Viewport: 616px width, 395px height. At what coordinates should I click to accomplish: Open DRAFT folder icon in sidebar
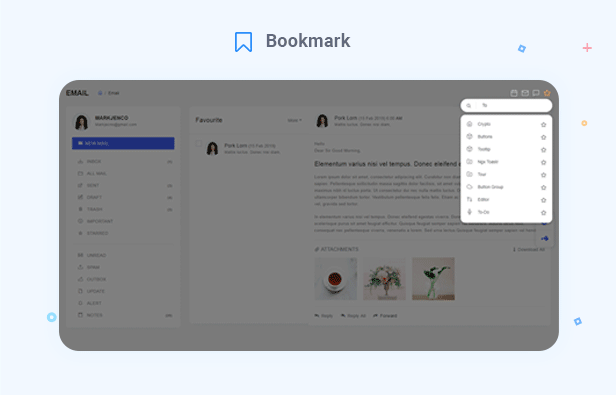point(80,197)
